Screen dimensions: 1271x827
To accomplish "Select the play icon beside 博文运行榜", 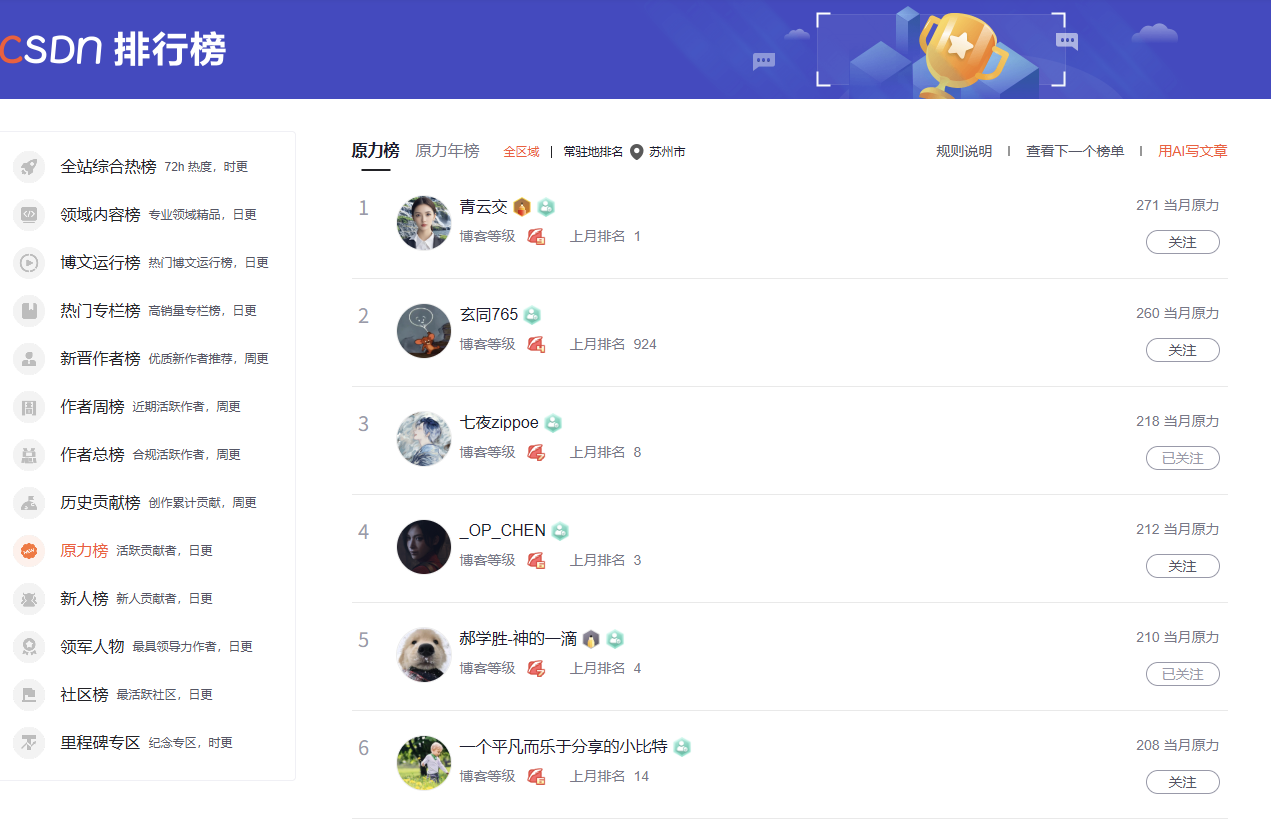I will coord(29,263).
